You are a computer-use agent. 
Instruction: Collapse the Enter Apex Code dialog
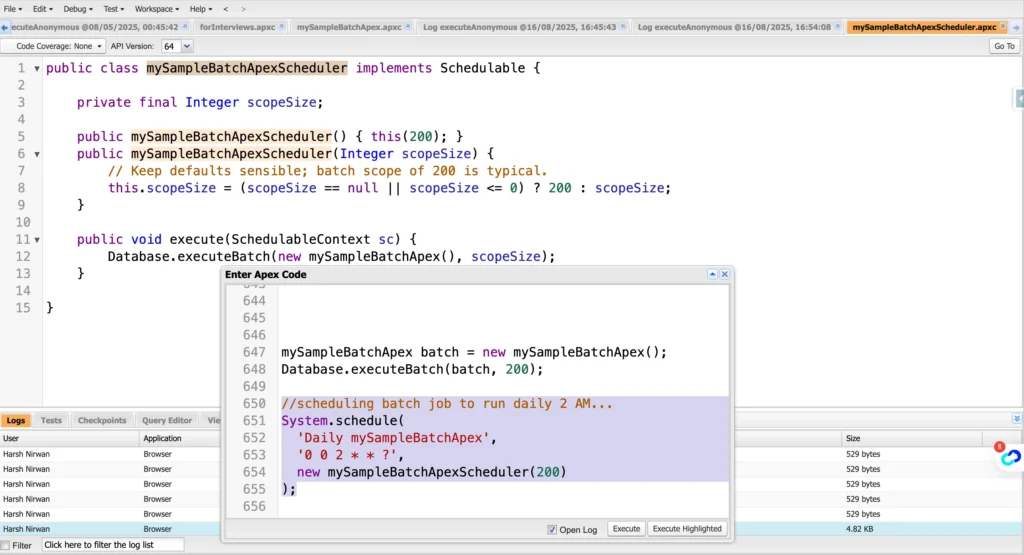[x=712, y=274]
